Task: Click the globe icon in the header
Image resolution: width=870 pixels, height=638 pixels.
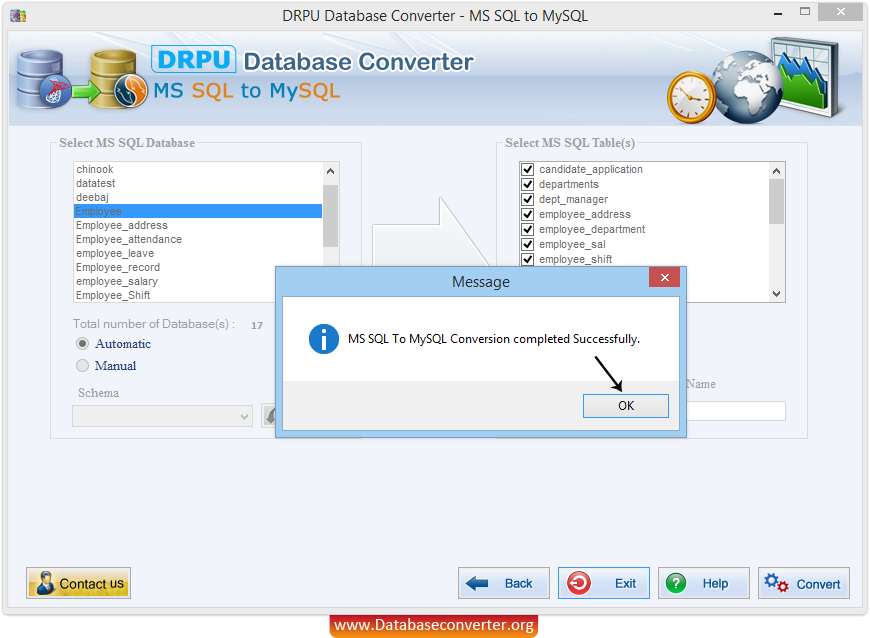Action: pos(747,87)
